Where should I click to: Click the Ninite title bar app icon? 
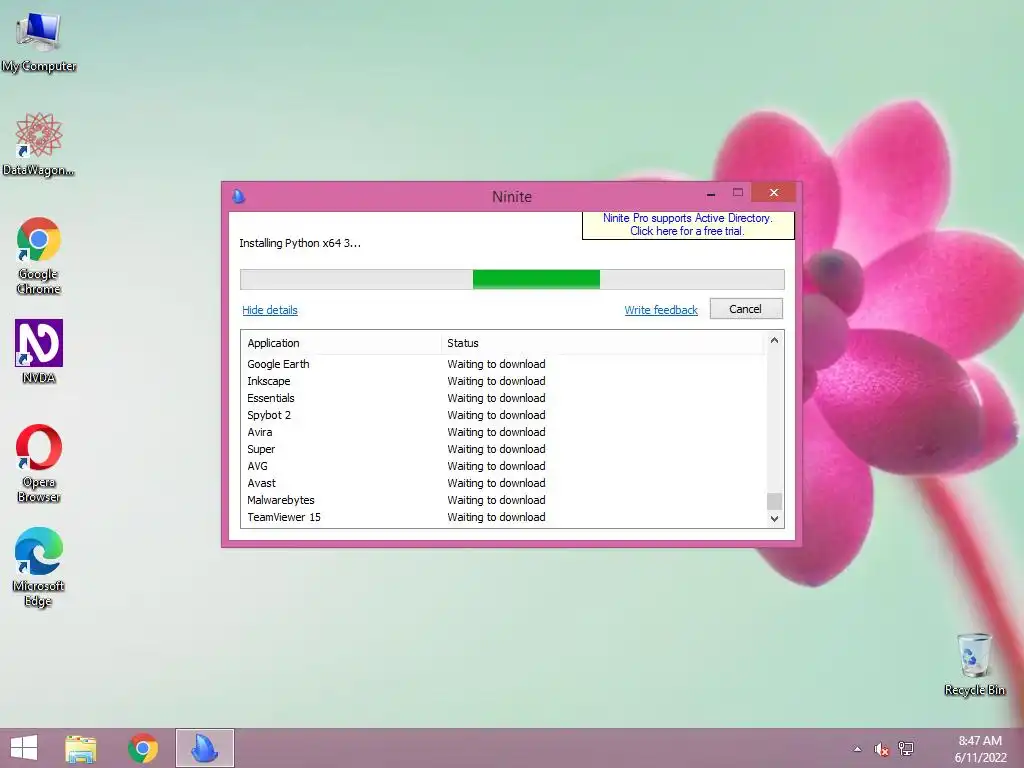pos(238,197)
